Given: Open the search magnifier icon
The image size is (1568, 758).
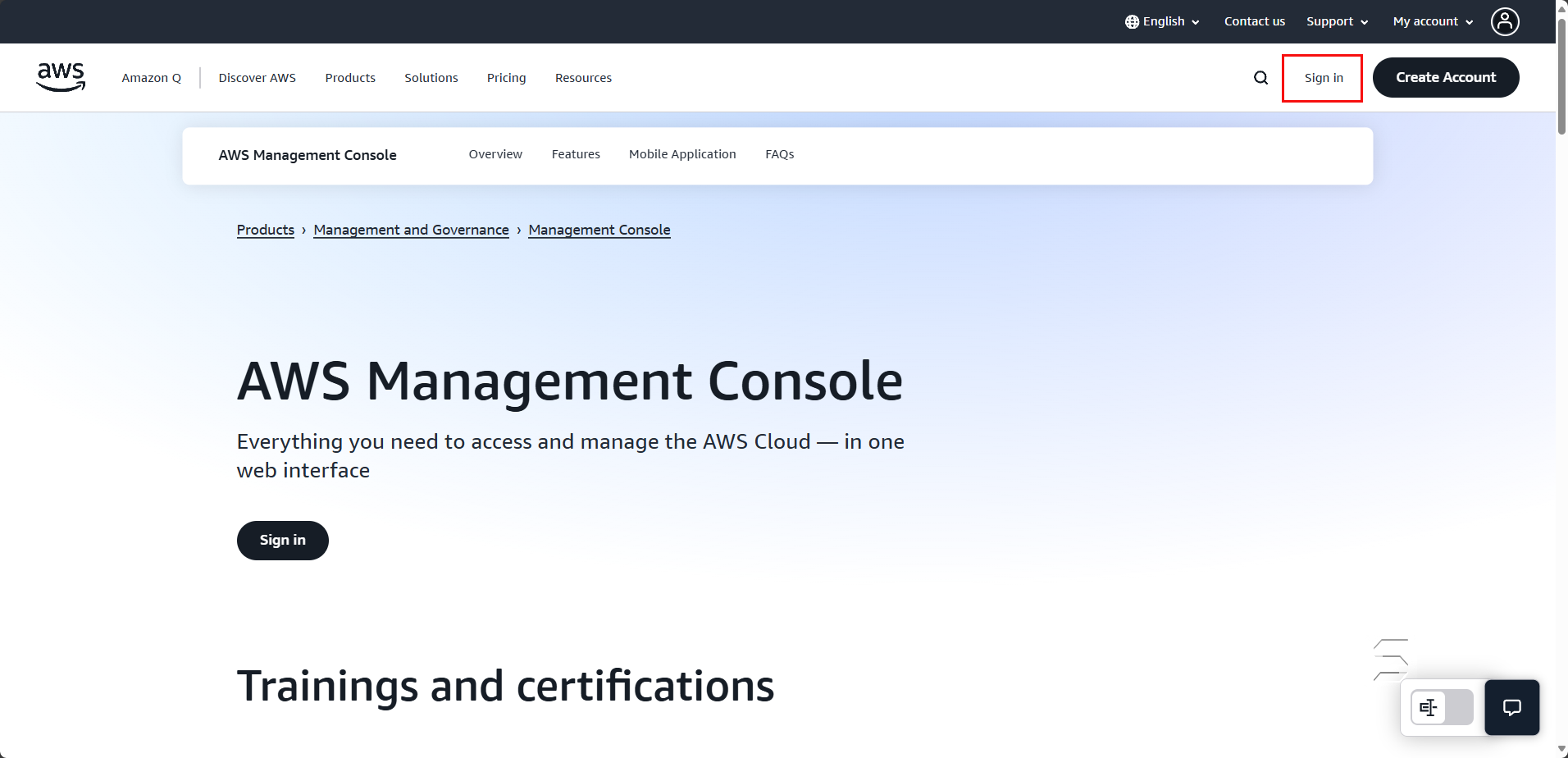Looking at the screenshot, I should 1260,78.
